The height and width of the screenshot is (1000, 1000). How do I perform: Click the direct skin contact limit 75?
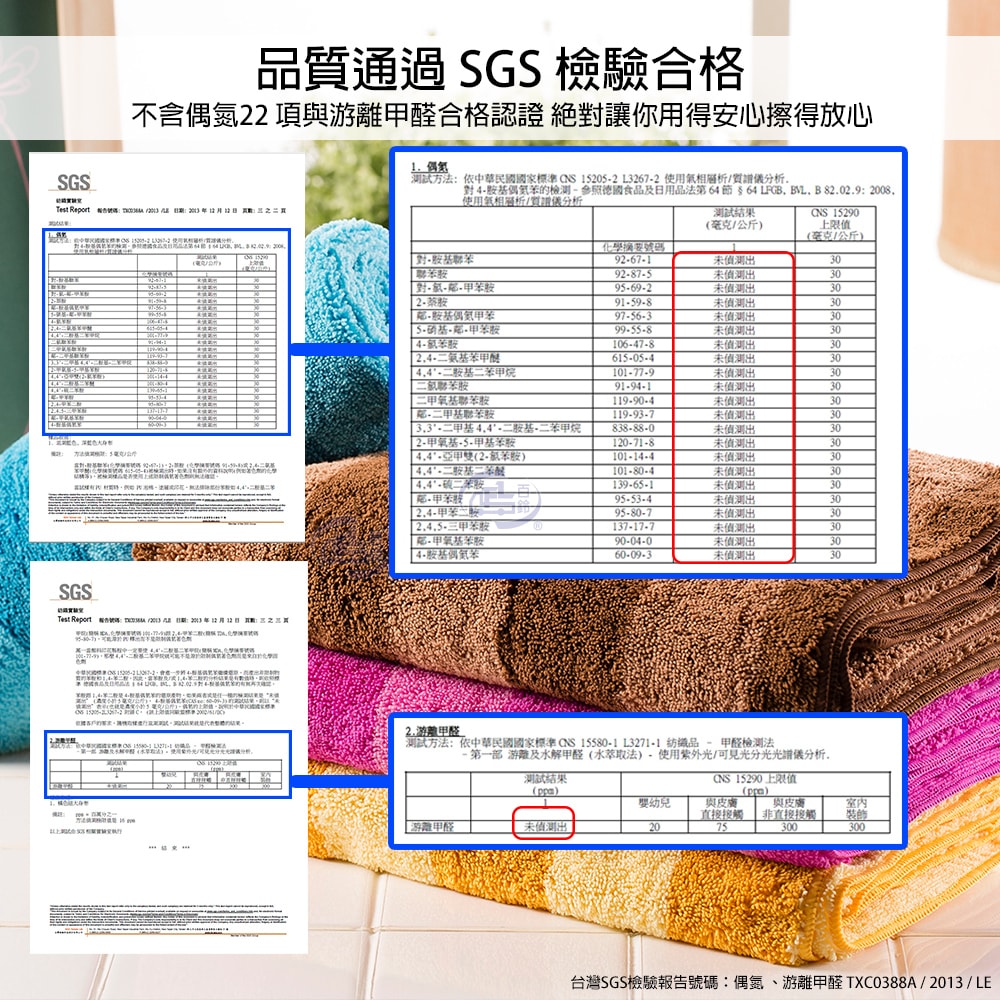tap(721, 827)
